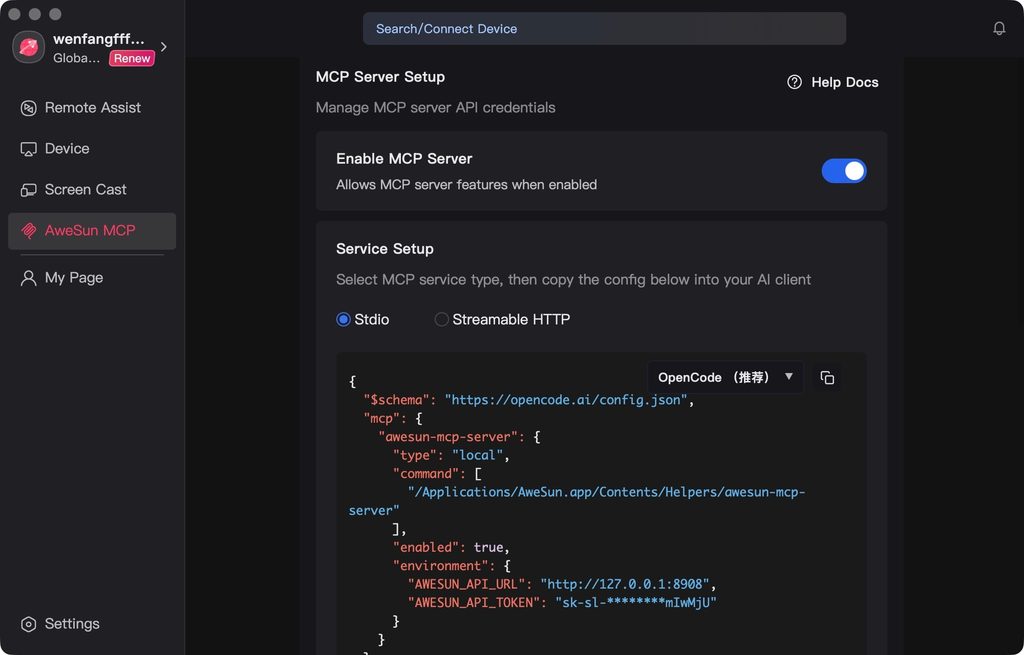1024x655 pixels.
Task: Click the Renew badge
Action: pyautogui.click(x=132, y=58)
